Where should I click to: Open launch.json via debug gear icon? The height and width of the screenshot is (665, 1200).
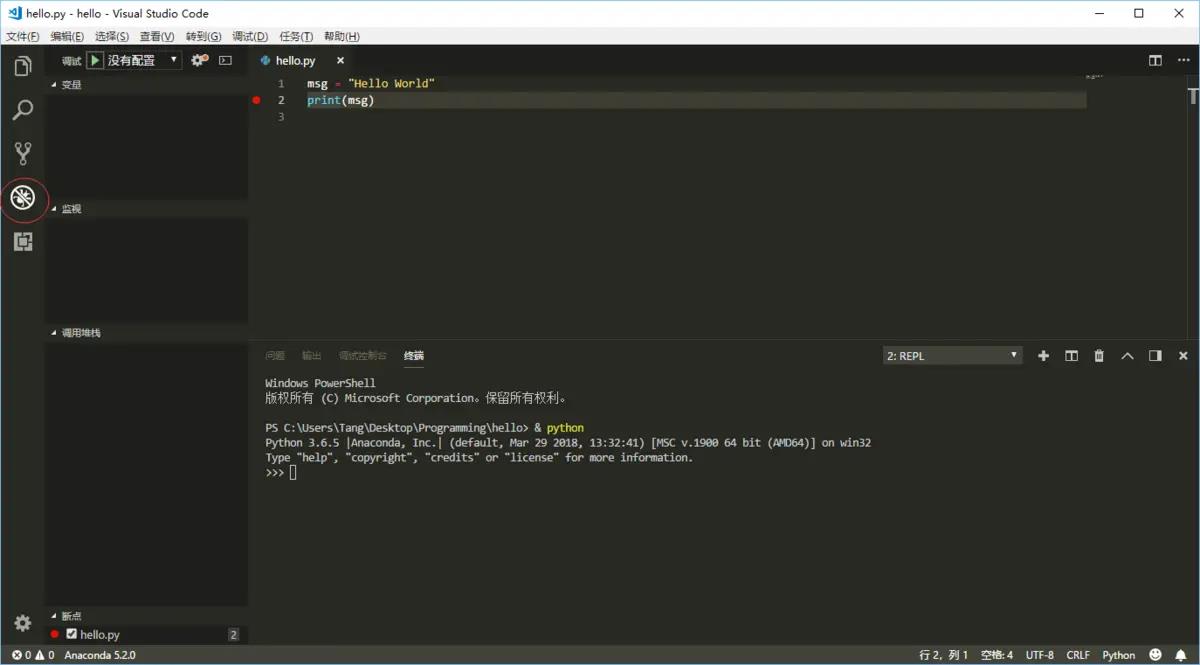click(x=199, y=60)
